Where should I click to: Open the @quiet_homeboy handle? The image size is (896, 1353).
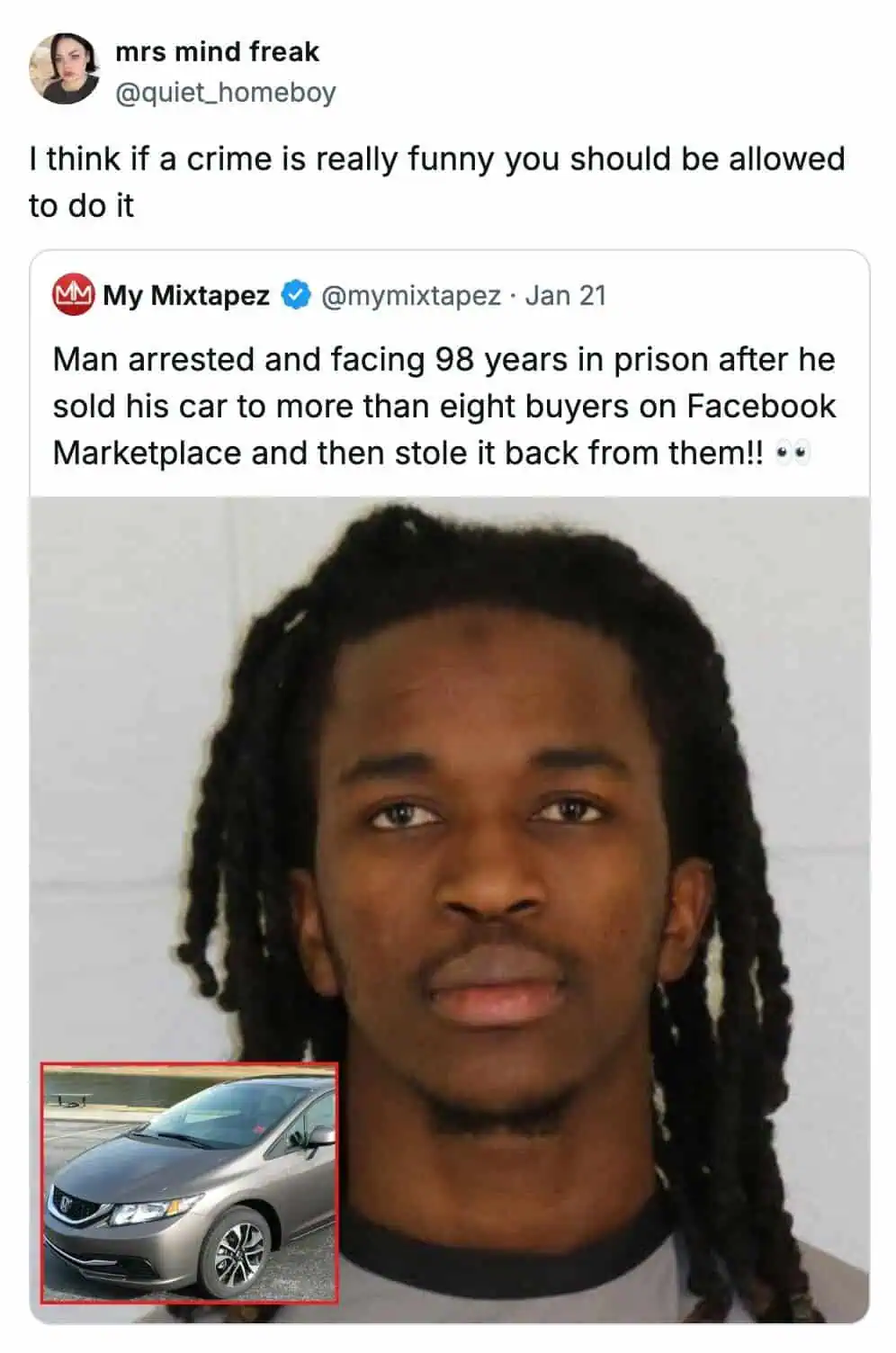point(225,92)
